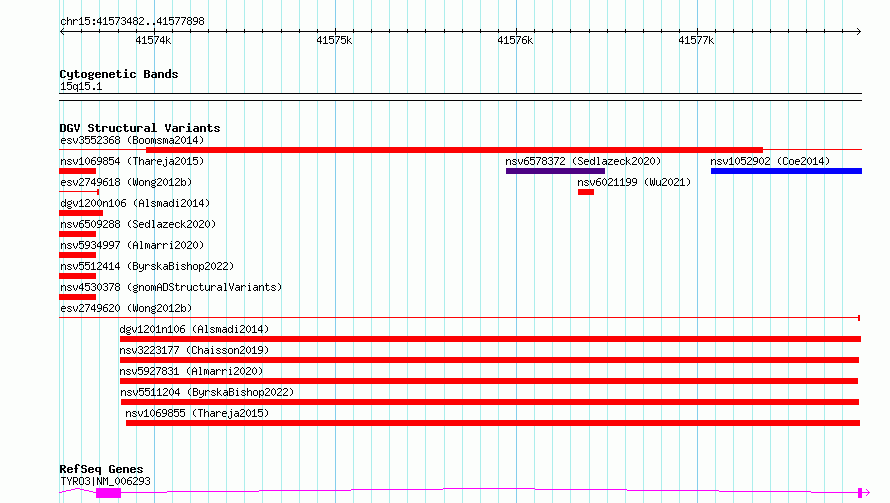Click the nsv5934997 (Almarri2020) label
Image resolution: width=890 pixels, height=503 pixels.
coord(132,245)
